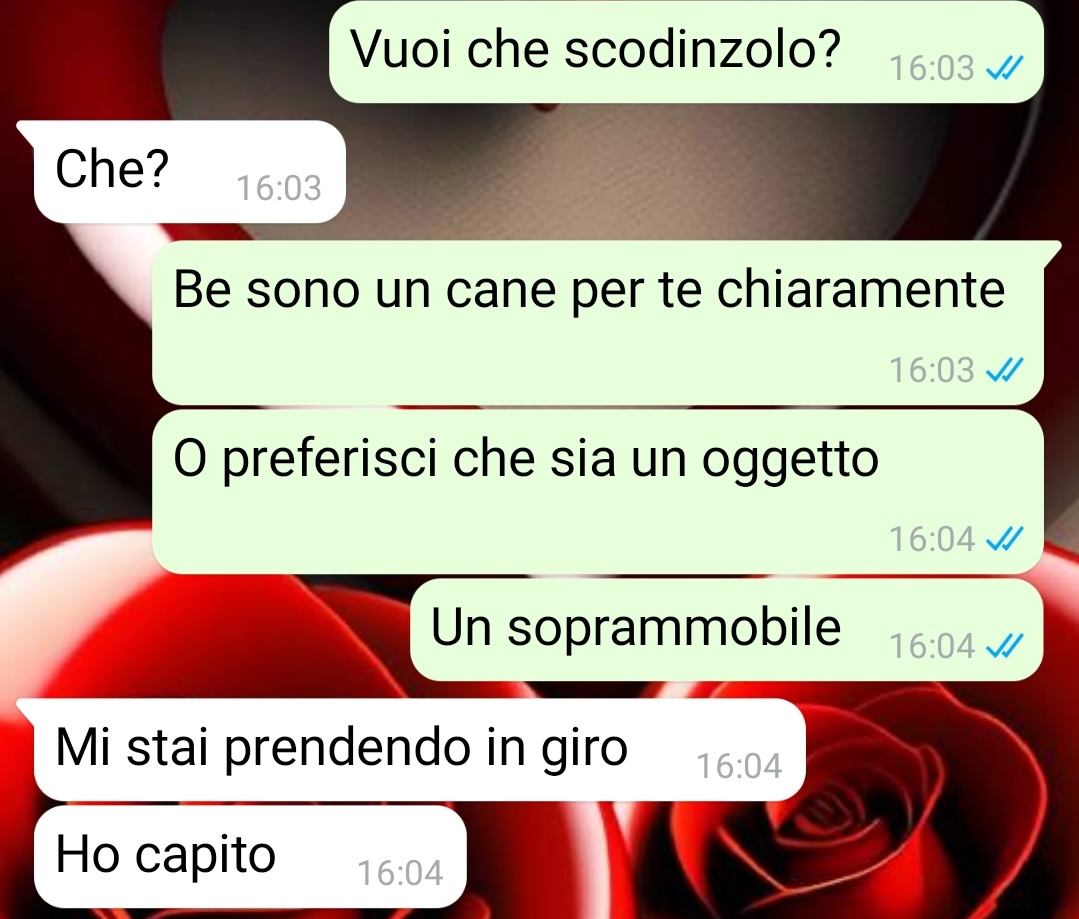Tap the 16:04 timestamp on 'Mi stai prendendo in giro'
The image size is (1079, 919).
(x=739, y=766)
